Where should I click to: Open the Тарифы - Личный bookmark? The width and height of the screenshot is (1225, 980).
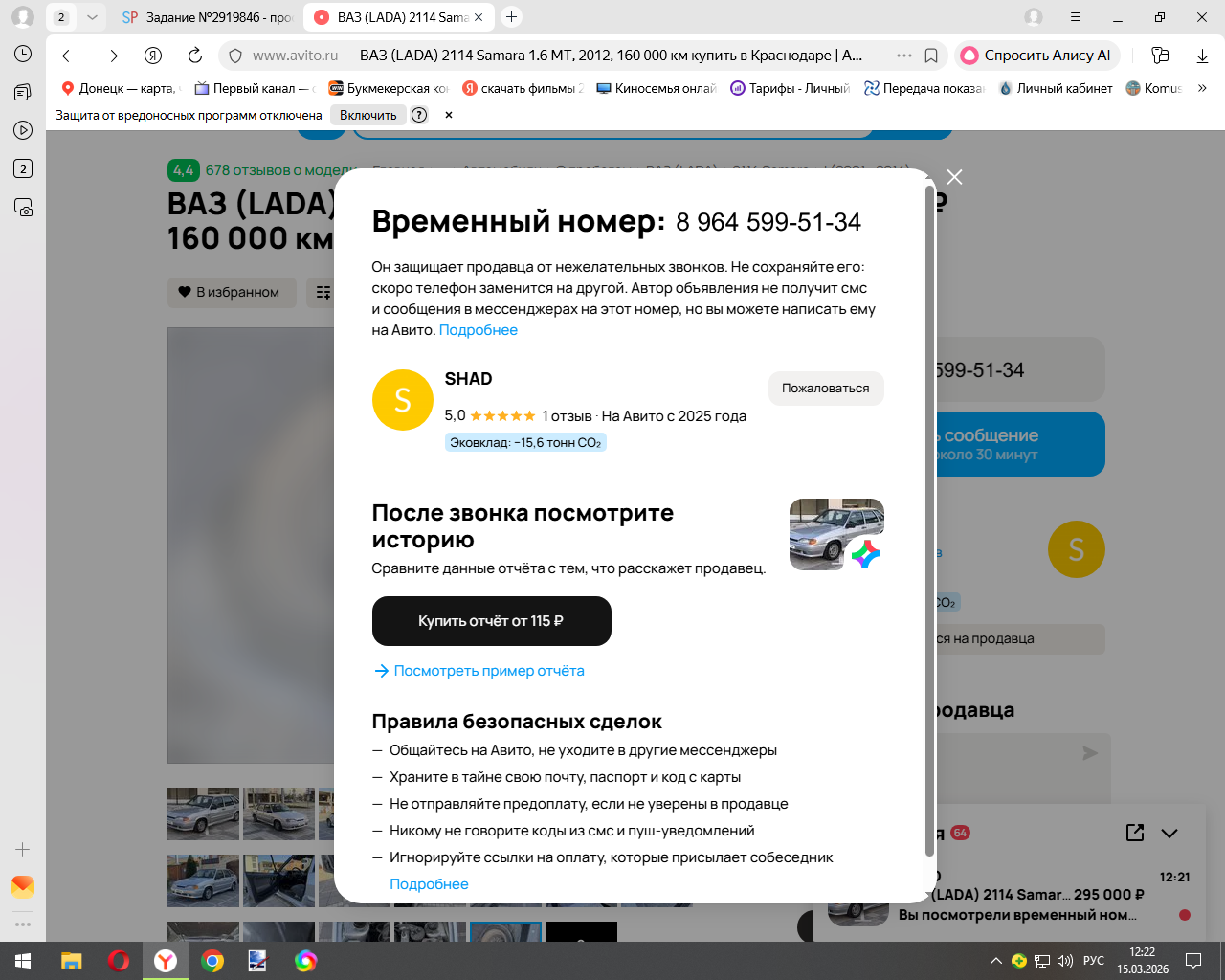click(791, 88)
